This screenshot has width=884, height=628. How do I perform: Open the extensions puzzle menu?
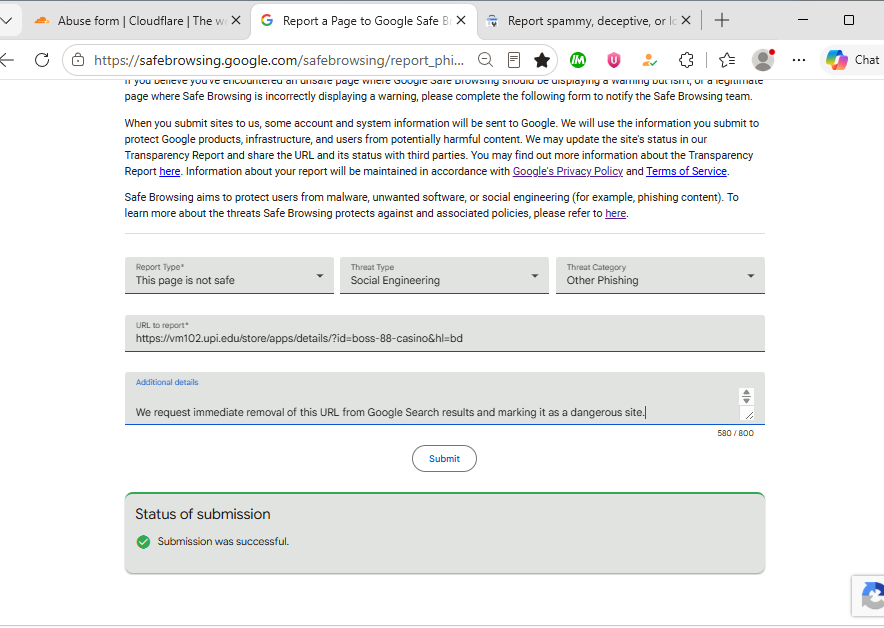[x=686, y=60]
